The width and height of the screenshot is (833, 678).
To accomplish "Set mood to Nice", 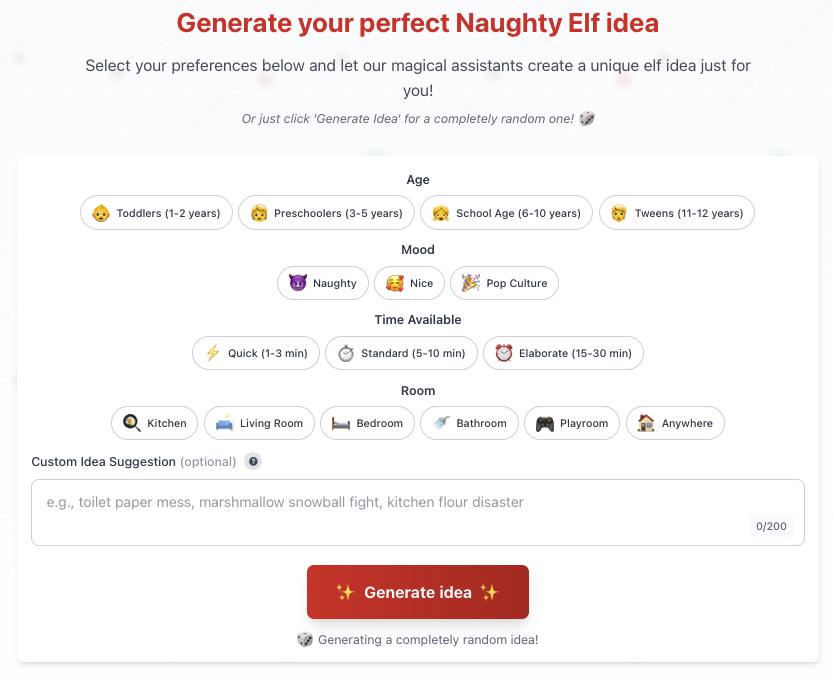I will [409, 283].
